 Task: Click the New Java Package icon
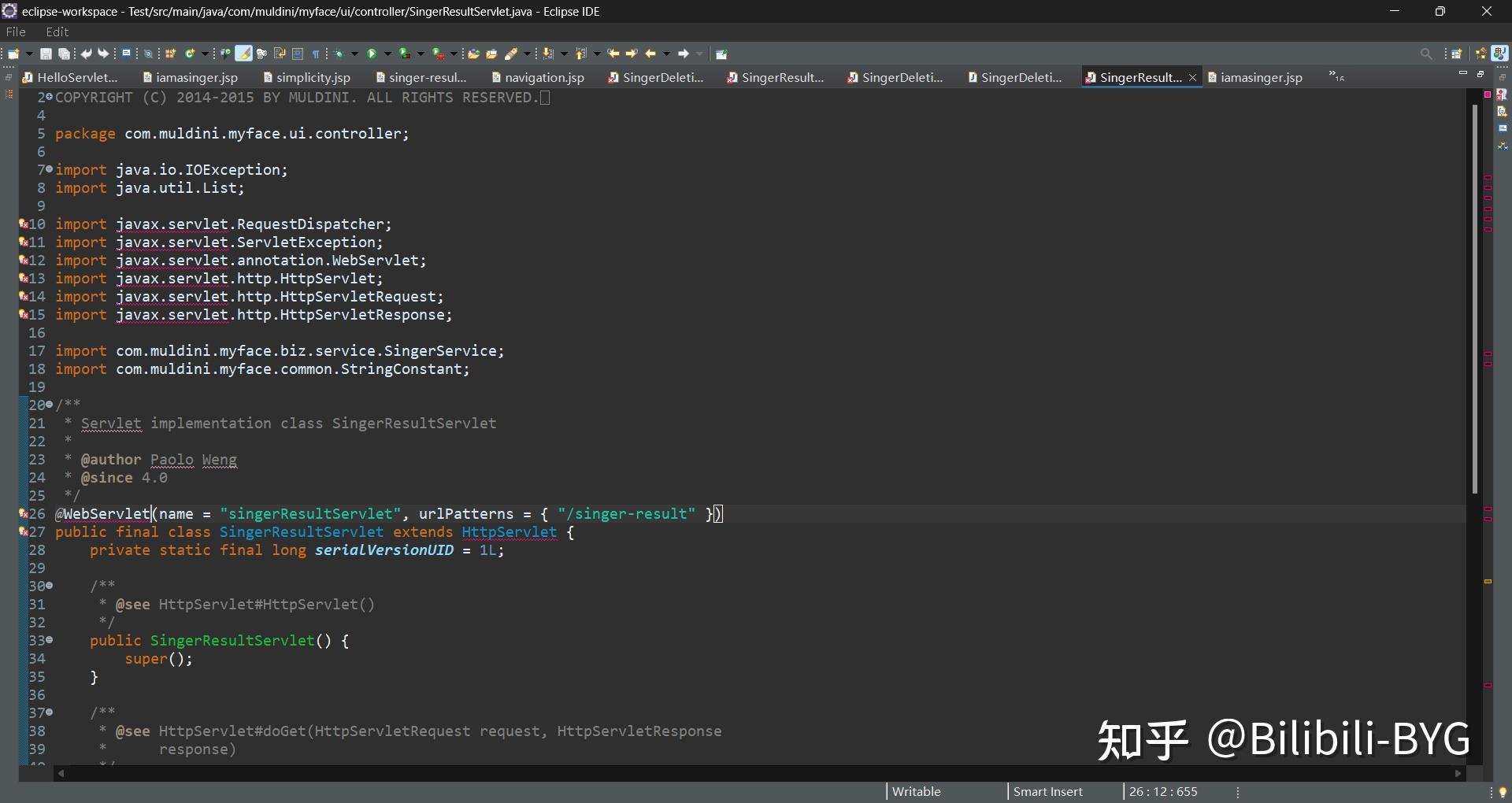(170, 54)
